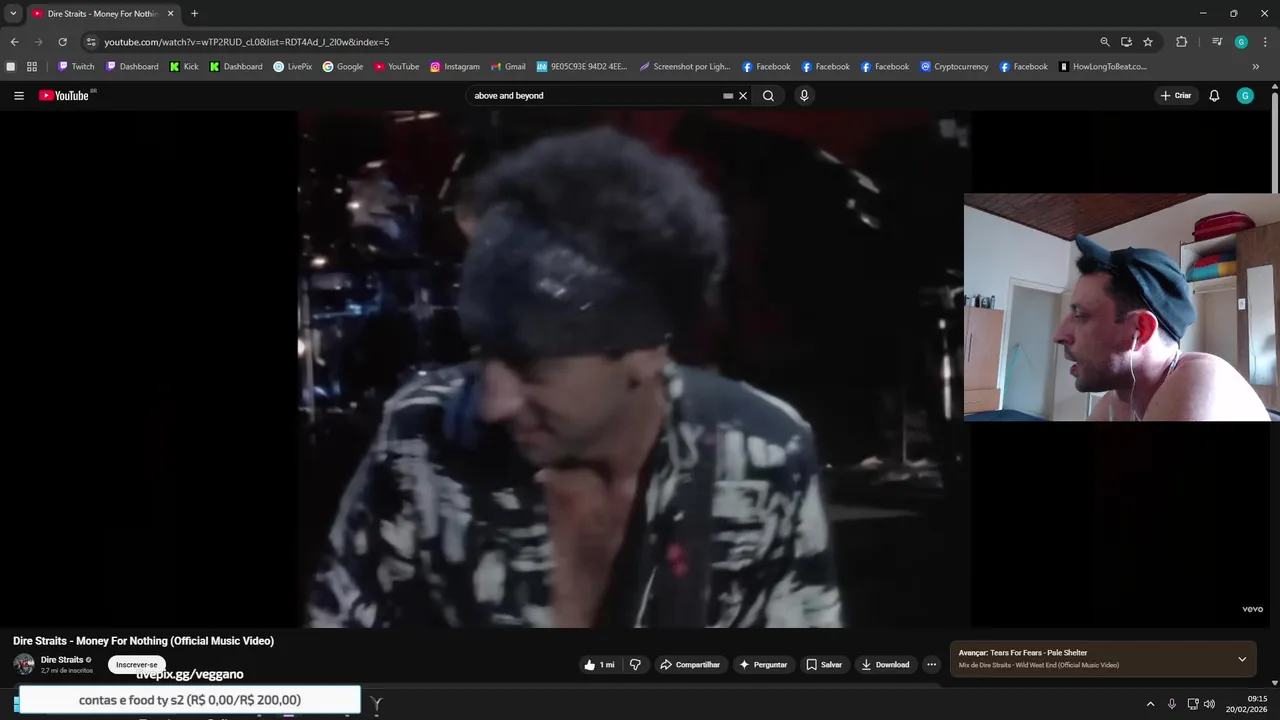Open the YouTube bookmark in bookmarks bar

(x=397, y=67)
